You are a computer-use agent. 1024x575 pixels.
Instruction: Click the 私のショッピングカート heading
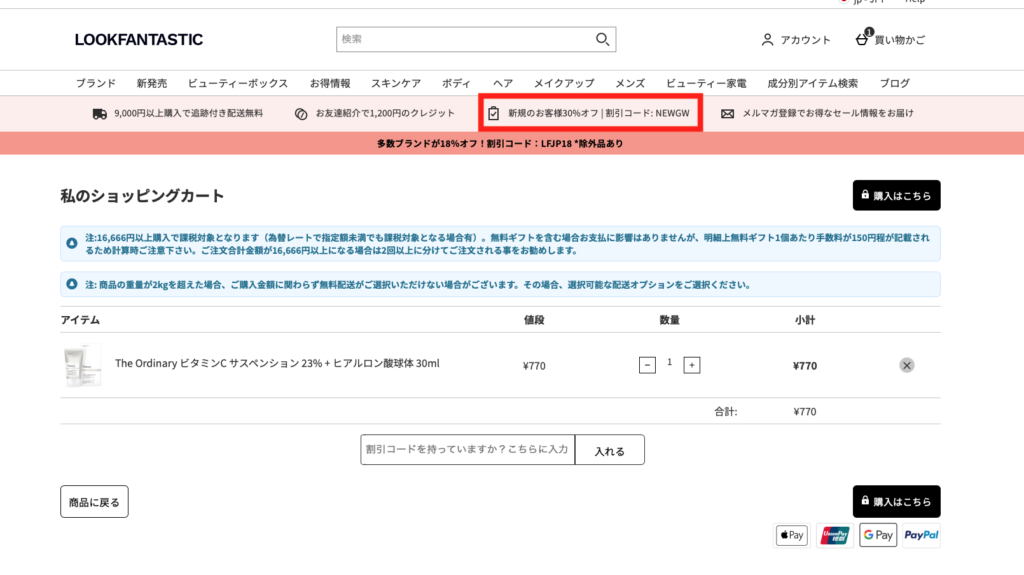tap(142, 196)
